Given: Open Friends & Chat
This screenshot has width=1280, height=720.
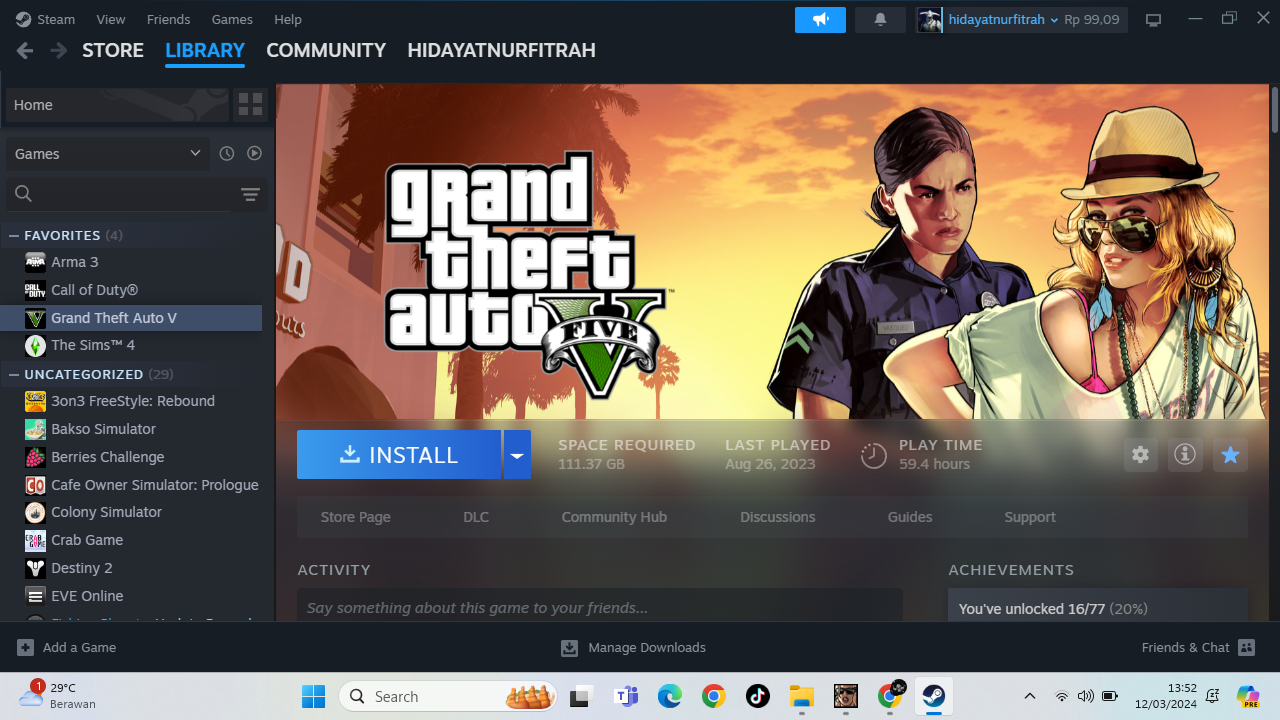Looking at the screenshot, I should pos(1198,647).
